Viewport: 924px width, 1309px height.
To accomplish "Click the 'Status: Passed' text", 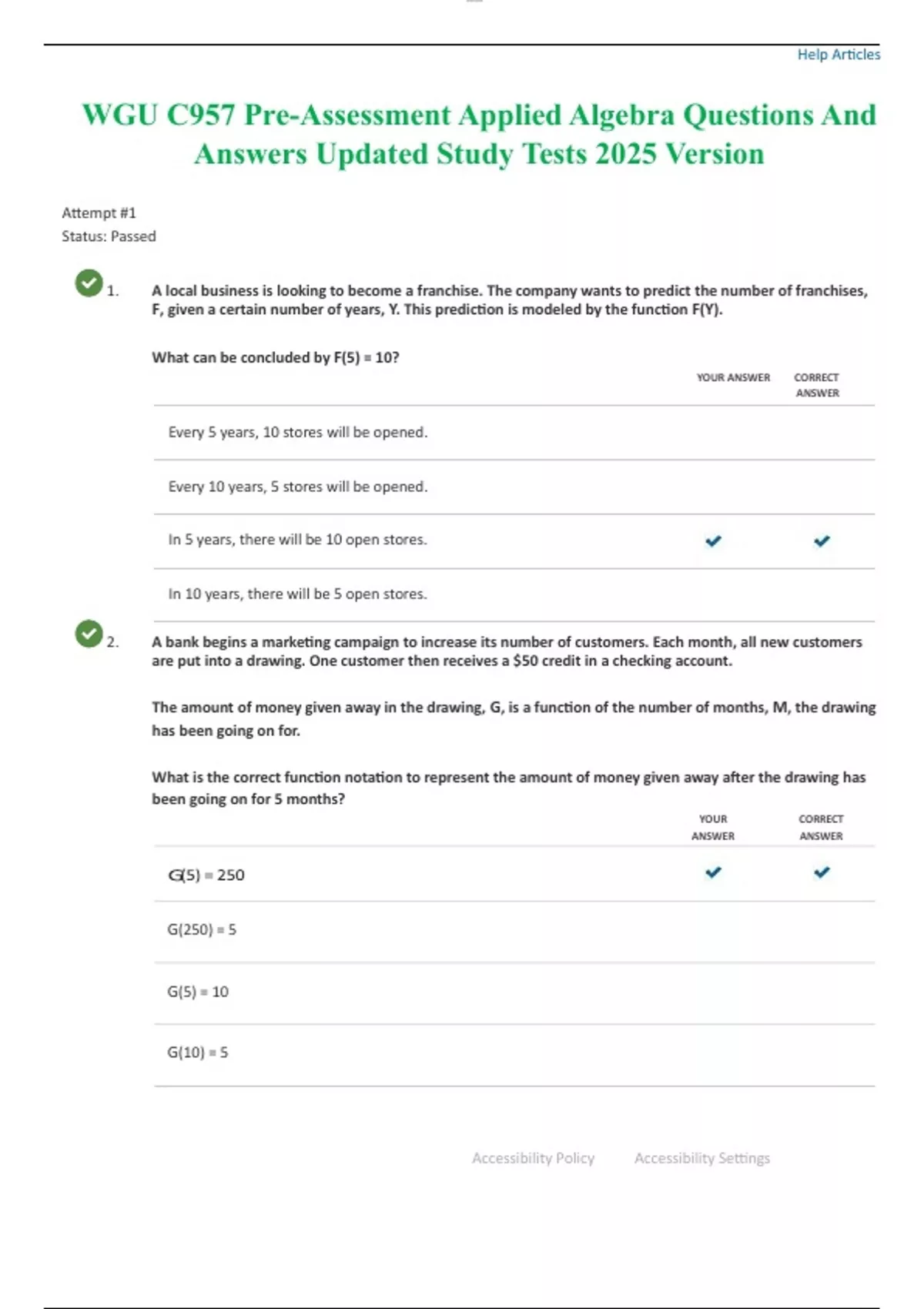I will coord(109,236).
